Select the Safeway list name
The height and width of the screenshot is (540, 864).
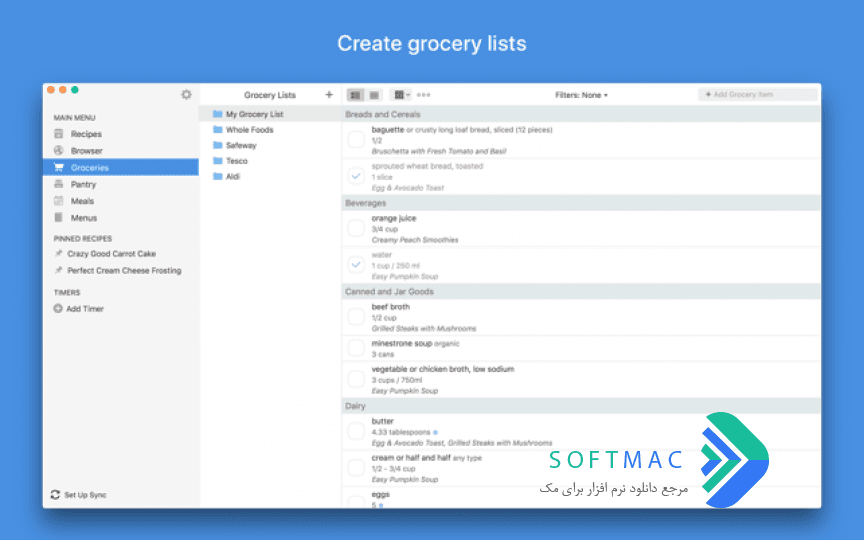(x=241, y=145)
